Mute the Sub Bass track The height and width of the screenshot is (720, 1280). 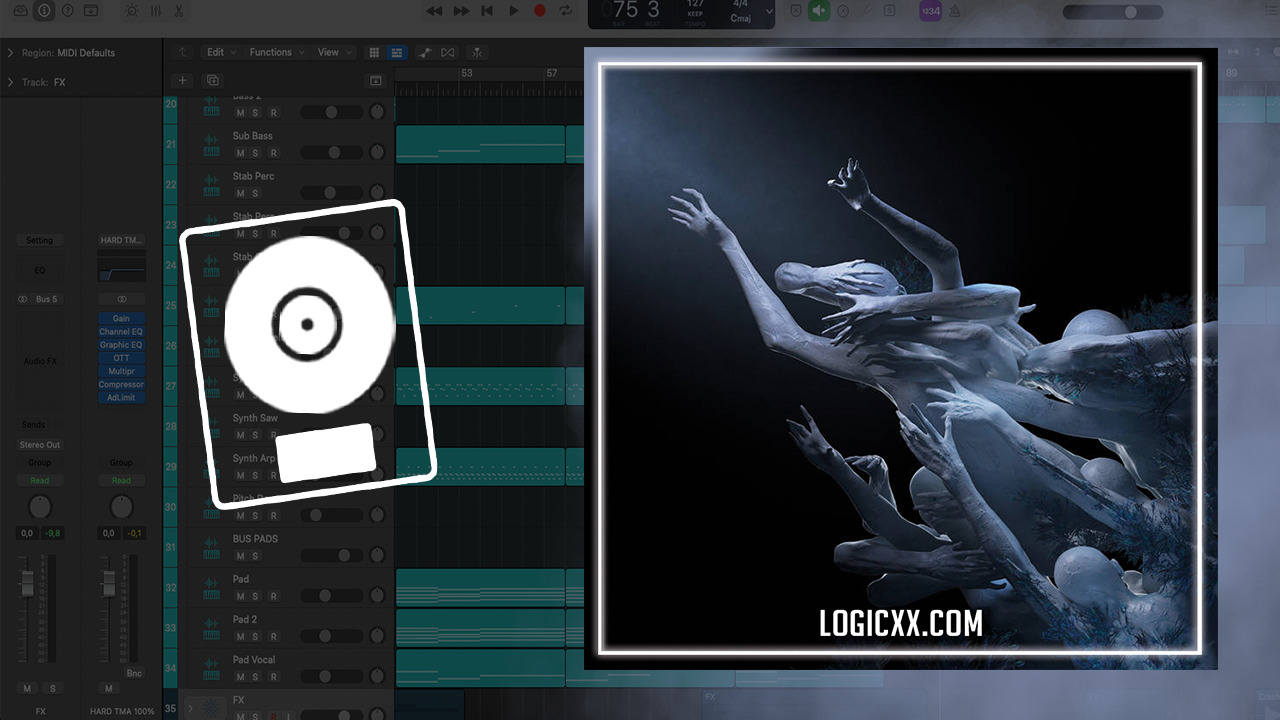point(240,153)
